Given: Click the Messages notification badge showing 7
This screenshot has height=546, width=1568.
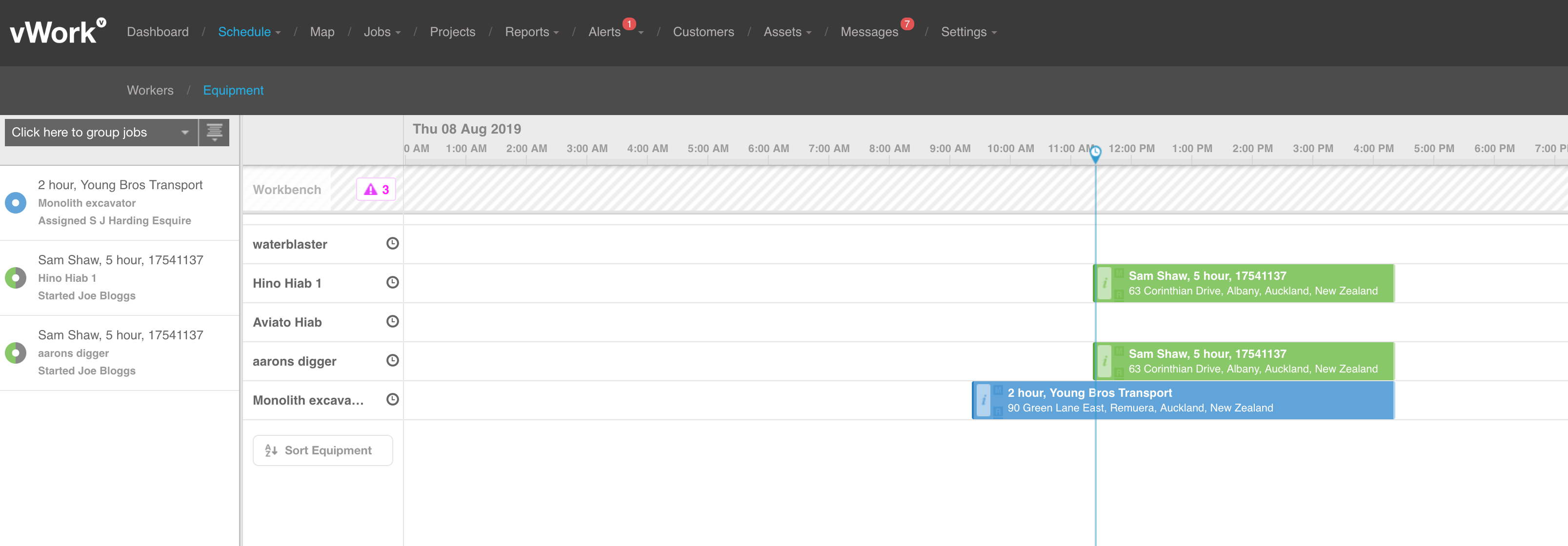Looking at the screenshot, I should 907,24.
